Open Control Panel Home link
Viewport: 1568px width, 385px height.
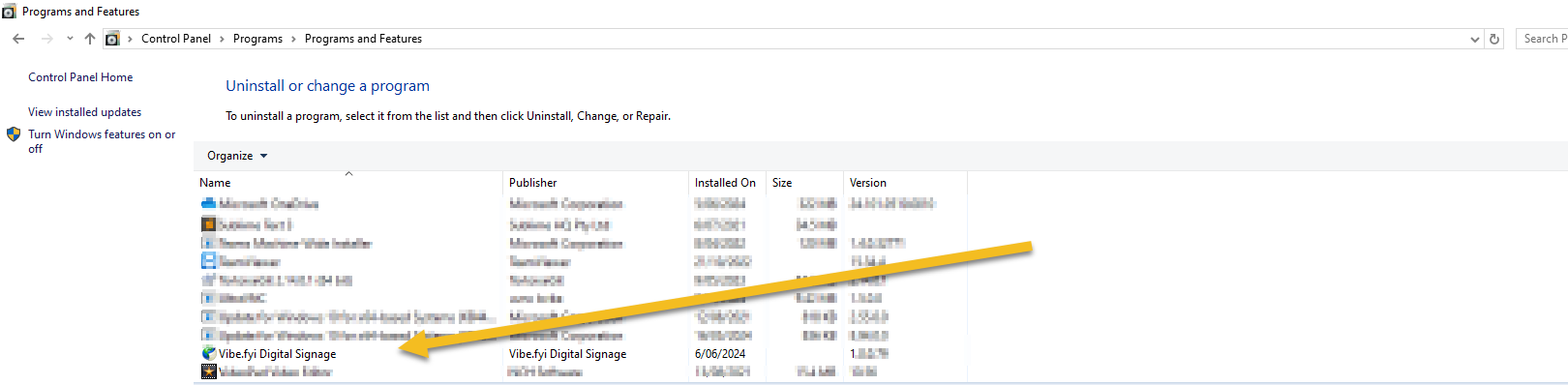pos(80,77)
